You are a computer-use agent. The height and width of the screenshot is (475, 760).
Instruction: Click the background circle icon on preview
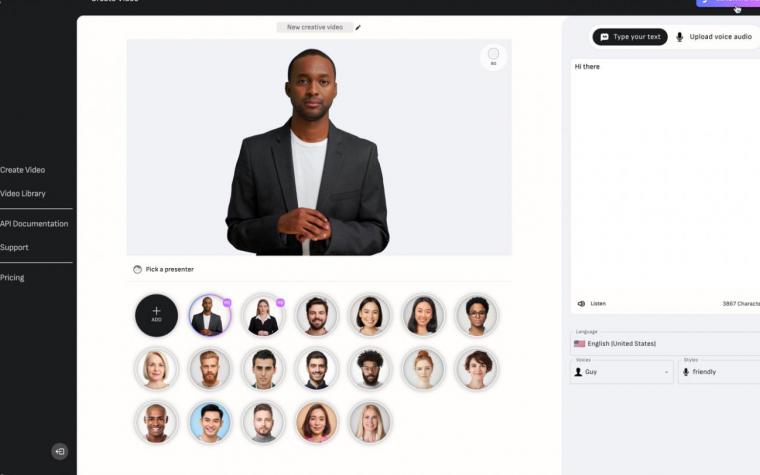tap(493, 57)
